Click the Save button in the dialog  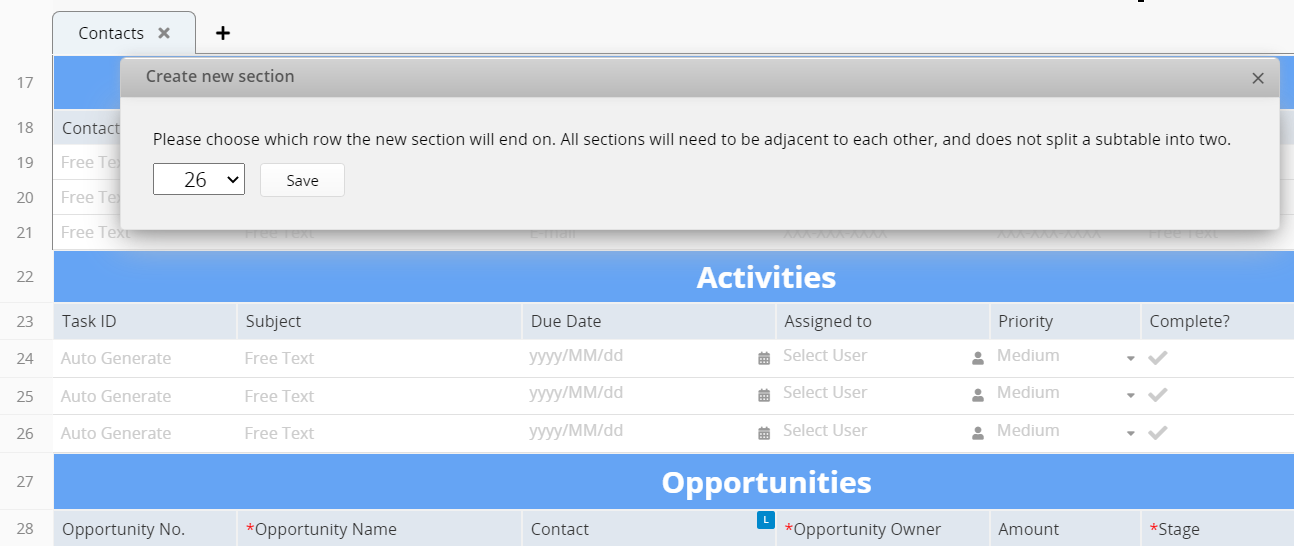[302, 180]
